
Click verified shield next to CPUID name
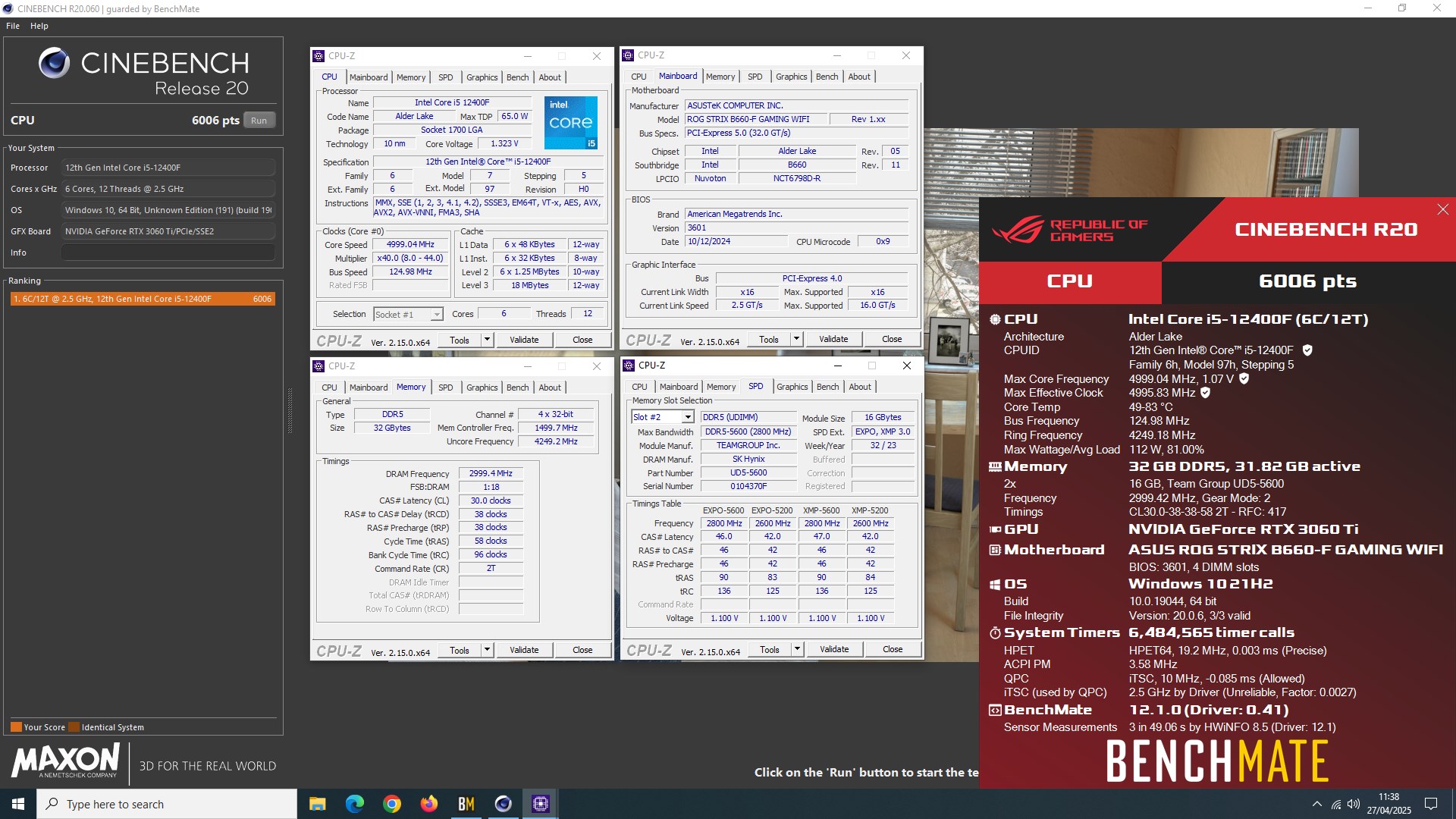point(1307,350)
